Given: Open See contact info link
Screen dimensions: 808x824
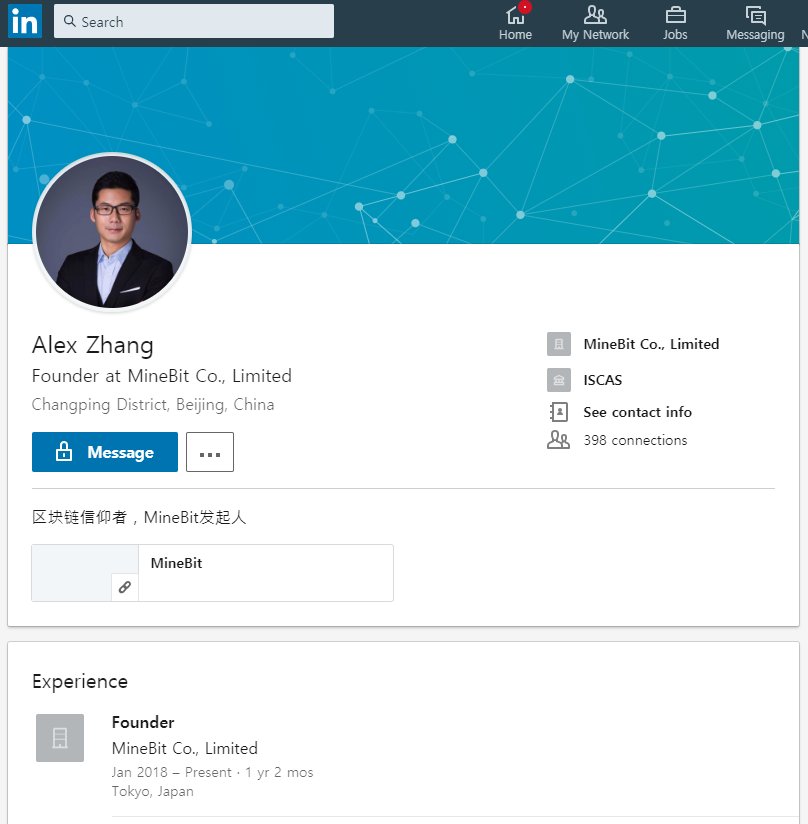Looking at the screenshot, I should pyautogui.click(x=637, y=412).
